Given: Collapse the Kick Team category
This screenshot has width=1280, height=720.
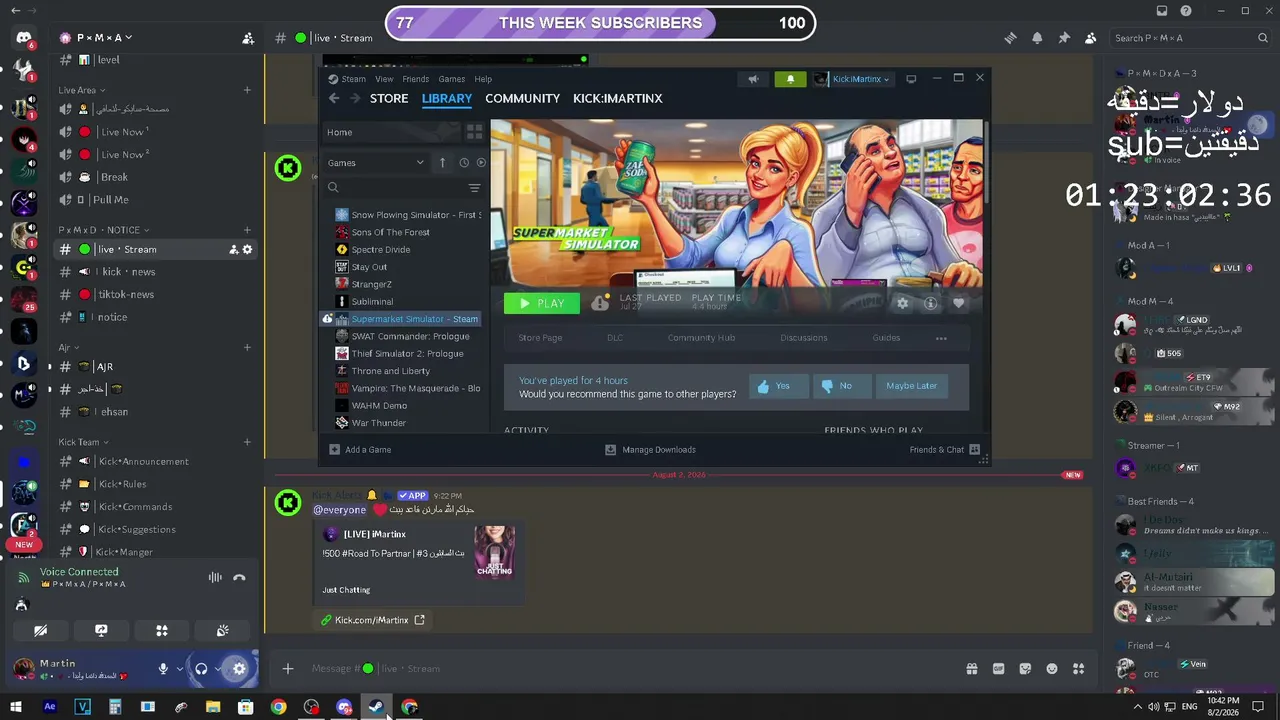Looking at the screenshot, I should click(x=84, y=442).
